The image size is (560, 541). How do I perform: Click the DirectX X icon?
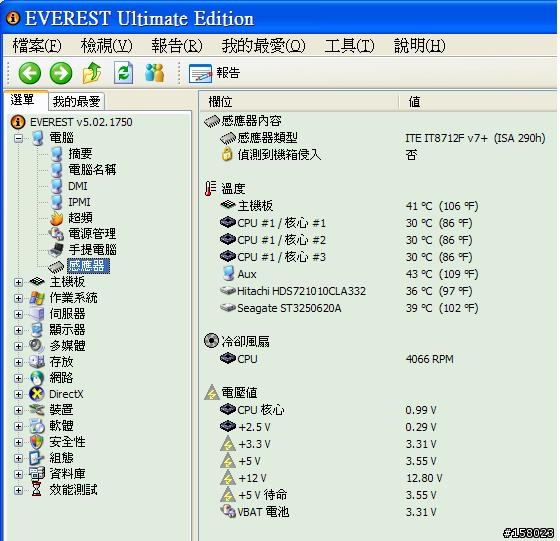pyautogui.click(x=37, y=394)
